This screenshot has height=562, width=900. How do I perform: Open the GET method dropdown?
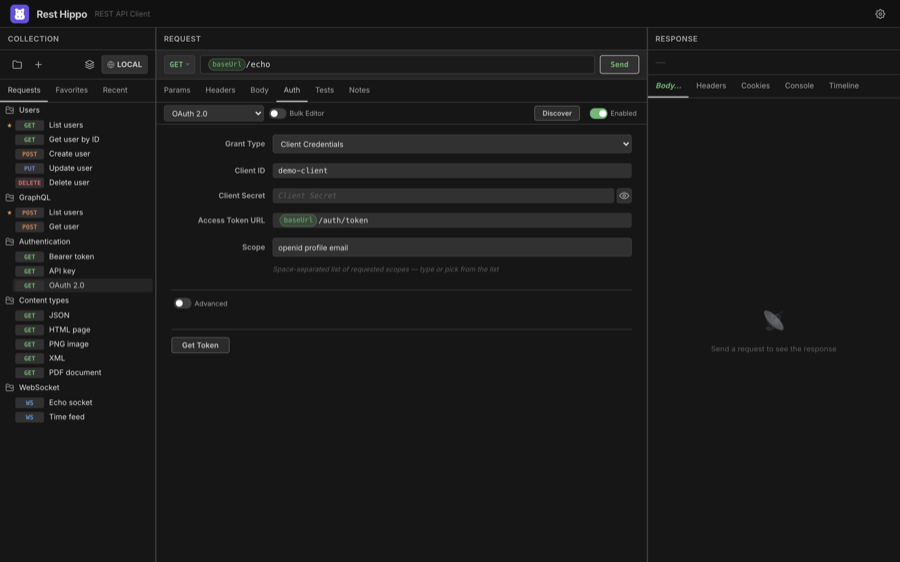pos(179,64)
